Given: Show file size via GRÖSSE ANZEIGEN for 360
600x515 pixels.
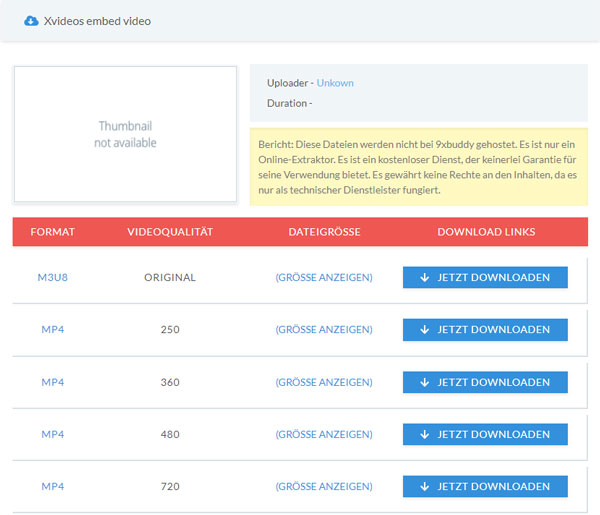Looking at the screenshot, I should click(323, 382).
